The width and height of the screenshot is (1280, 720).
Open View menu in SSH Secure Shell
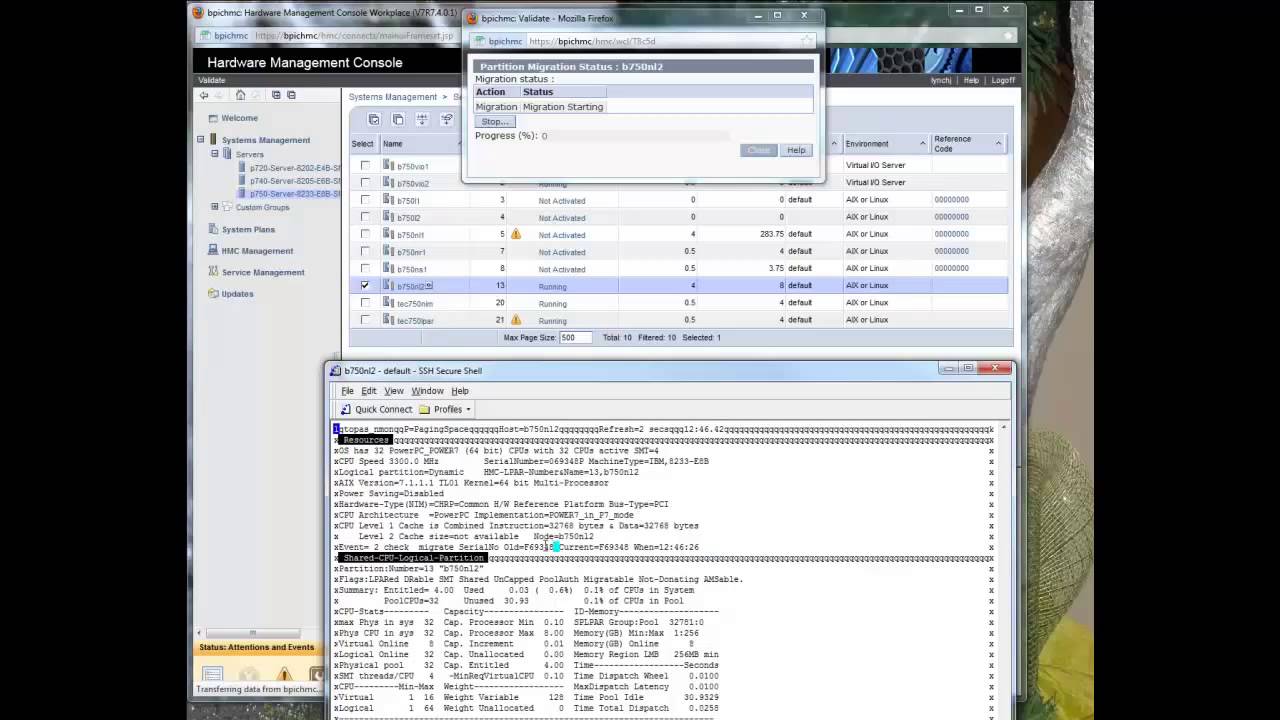coord(394,391)
